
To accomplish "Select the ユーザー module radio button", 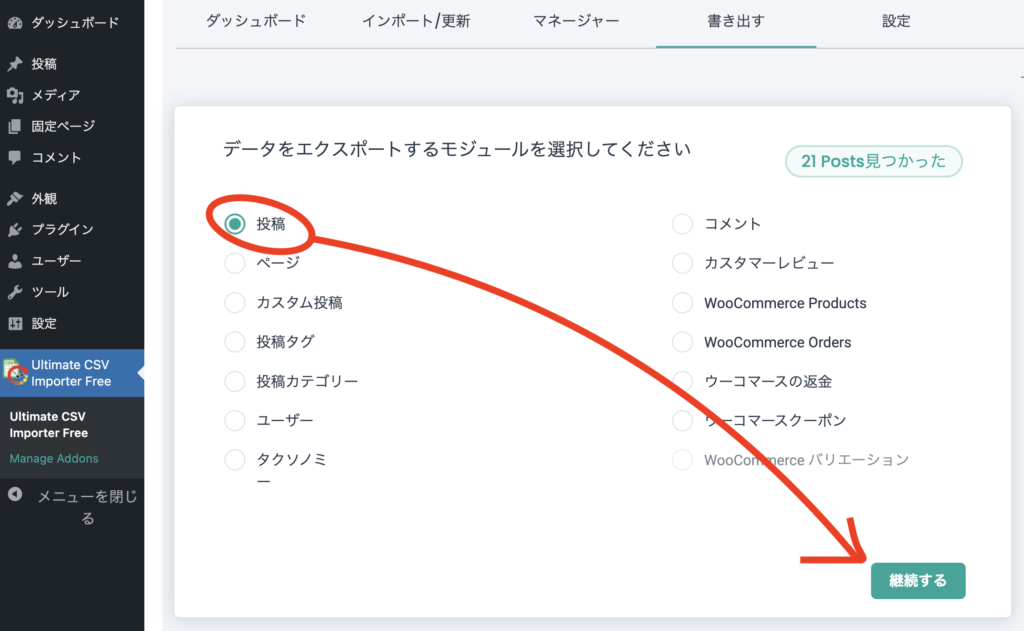I will (x=234, y=420).
